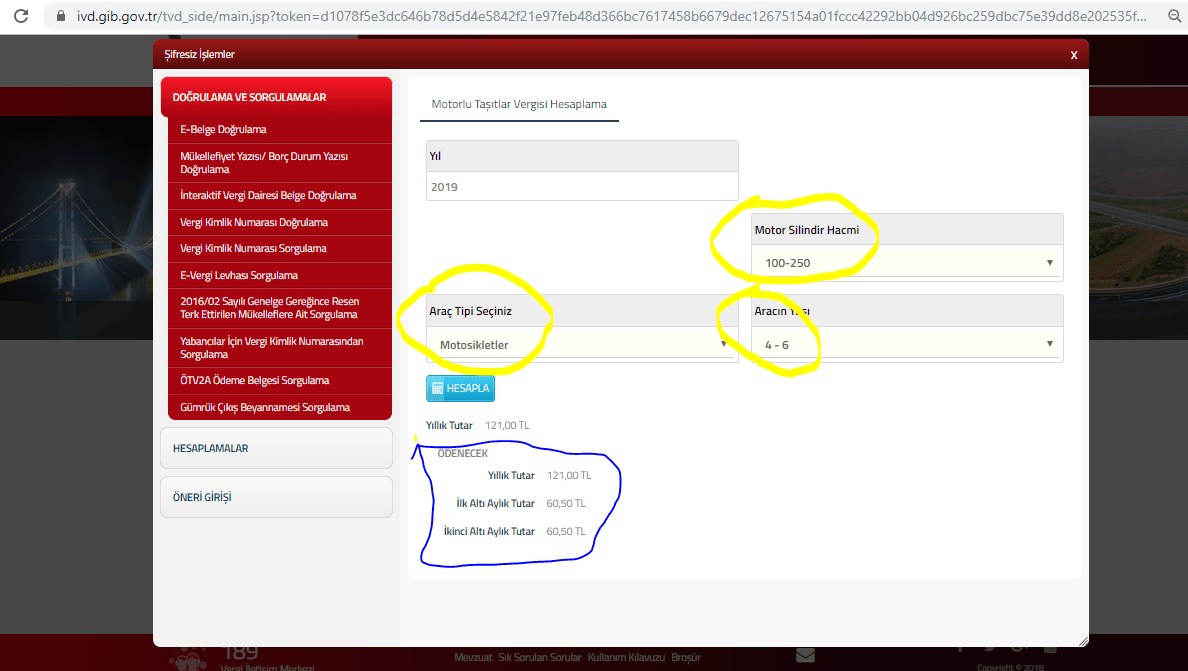Click the dialog resize handle corner
The image size is (1188, 671).
click(1083, 640)
